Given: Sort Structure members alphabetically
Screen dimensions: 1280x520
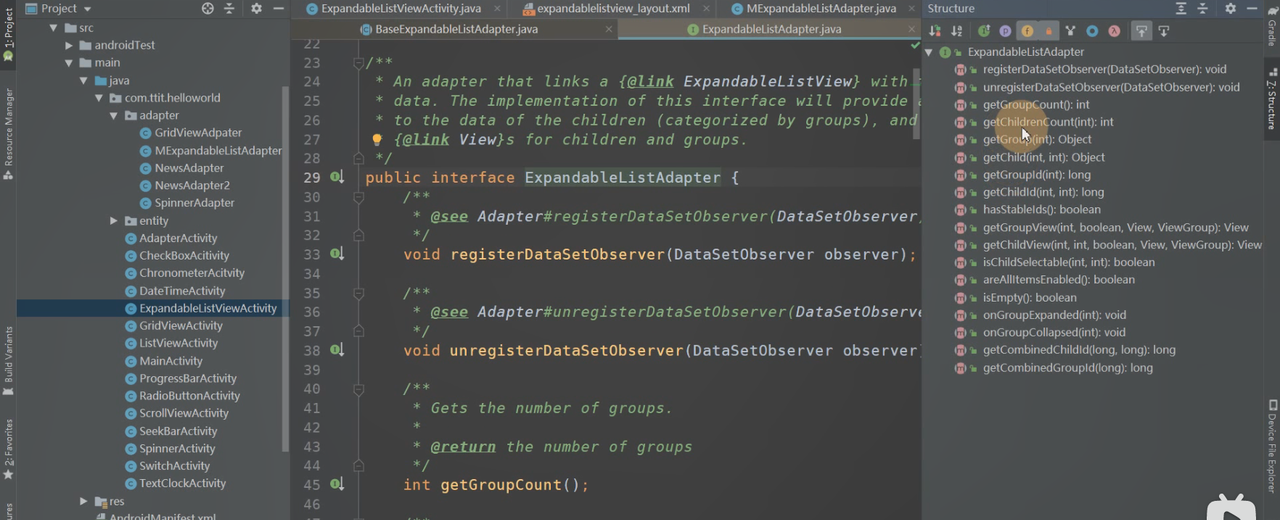Looking at the screenshot, I should tap(957, 31).
